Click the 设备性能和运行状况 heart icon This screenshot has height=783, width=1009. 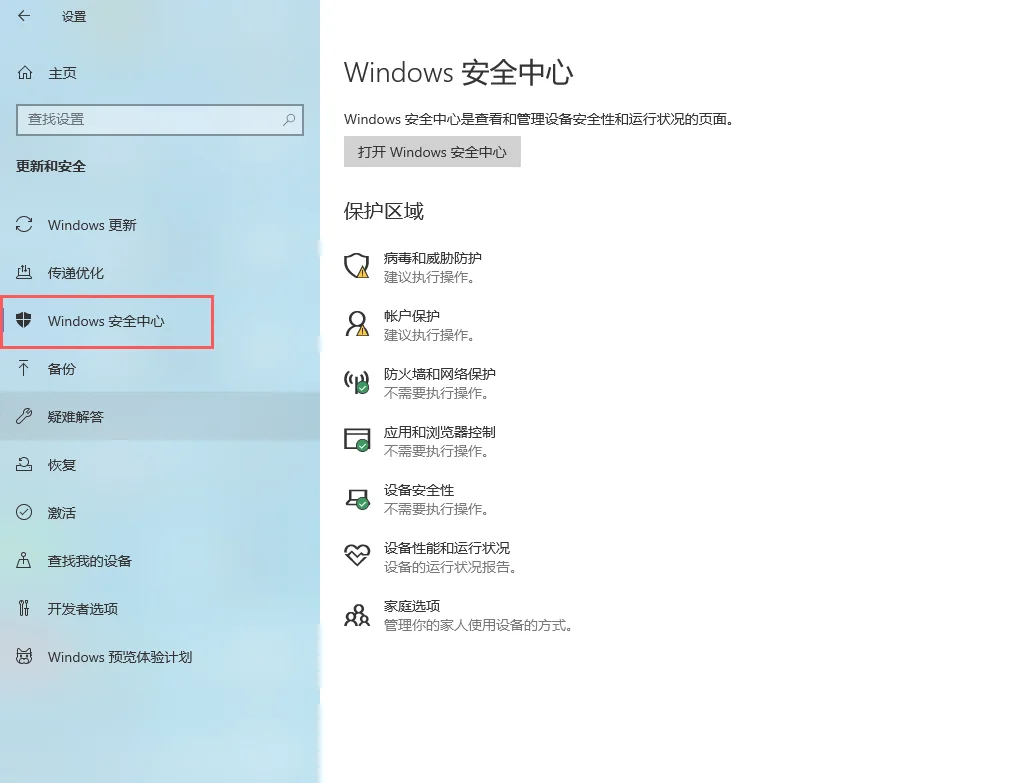pos(356,555)
